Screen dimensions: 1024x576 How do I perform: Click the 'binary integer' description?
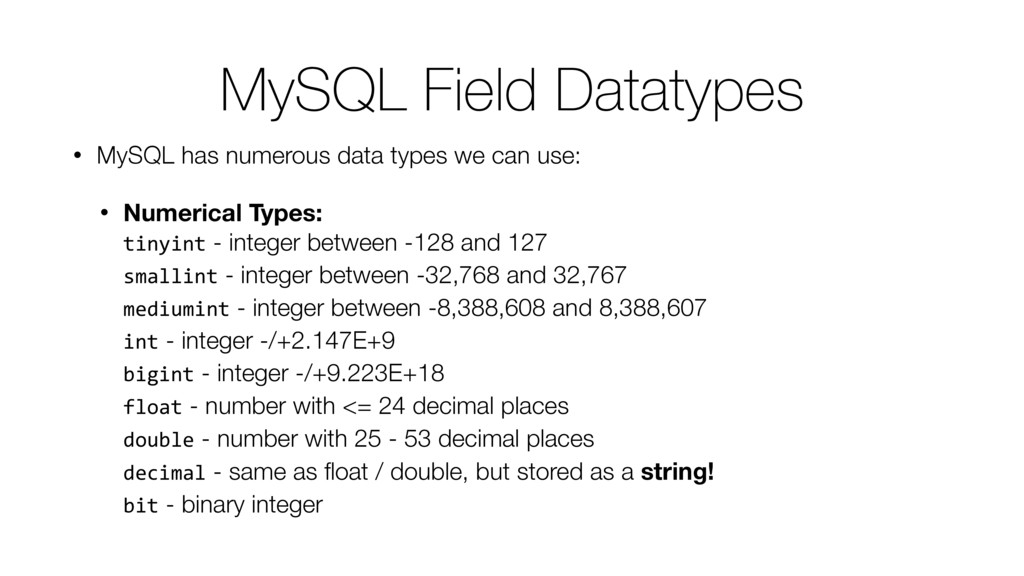click(252, 505)
